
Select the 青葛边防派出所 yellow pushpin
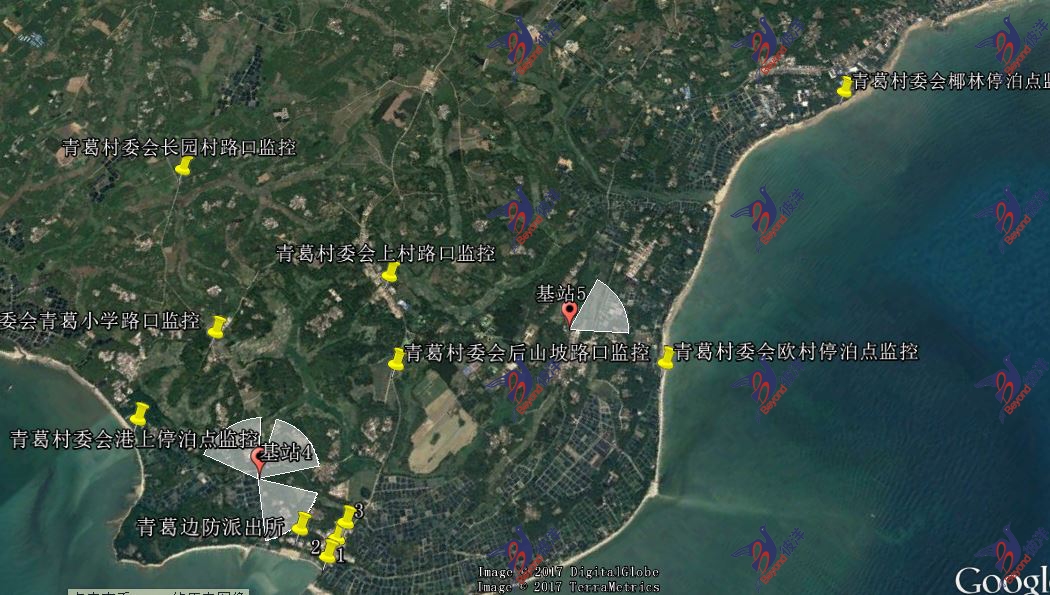[304, 522]
